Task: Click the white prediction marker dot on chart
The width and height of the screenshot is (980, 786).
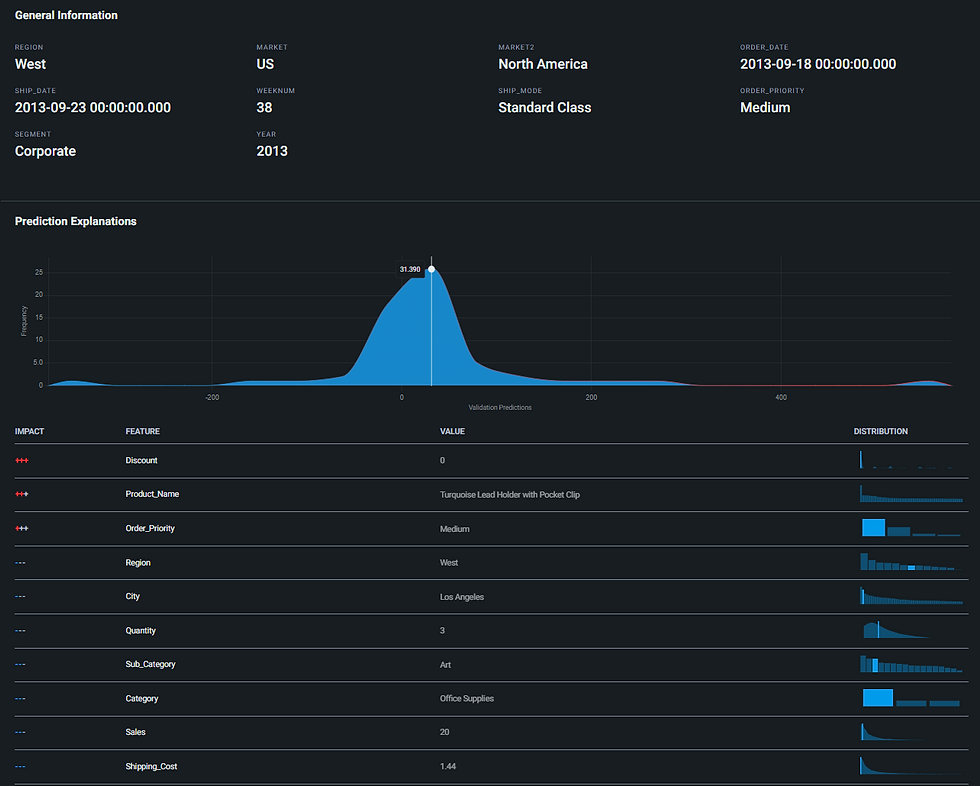Action: click(431, 269)
